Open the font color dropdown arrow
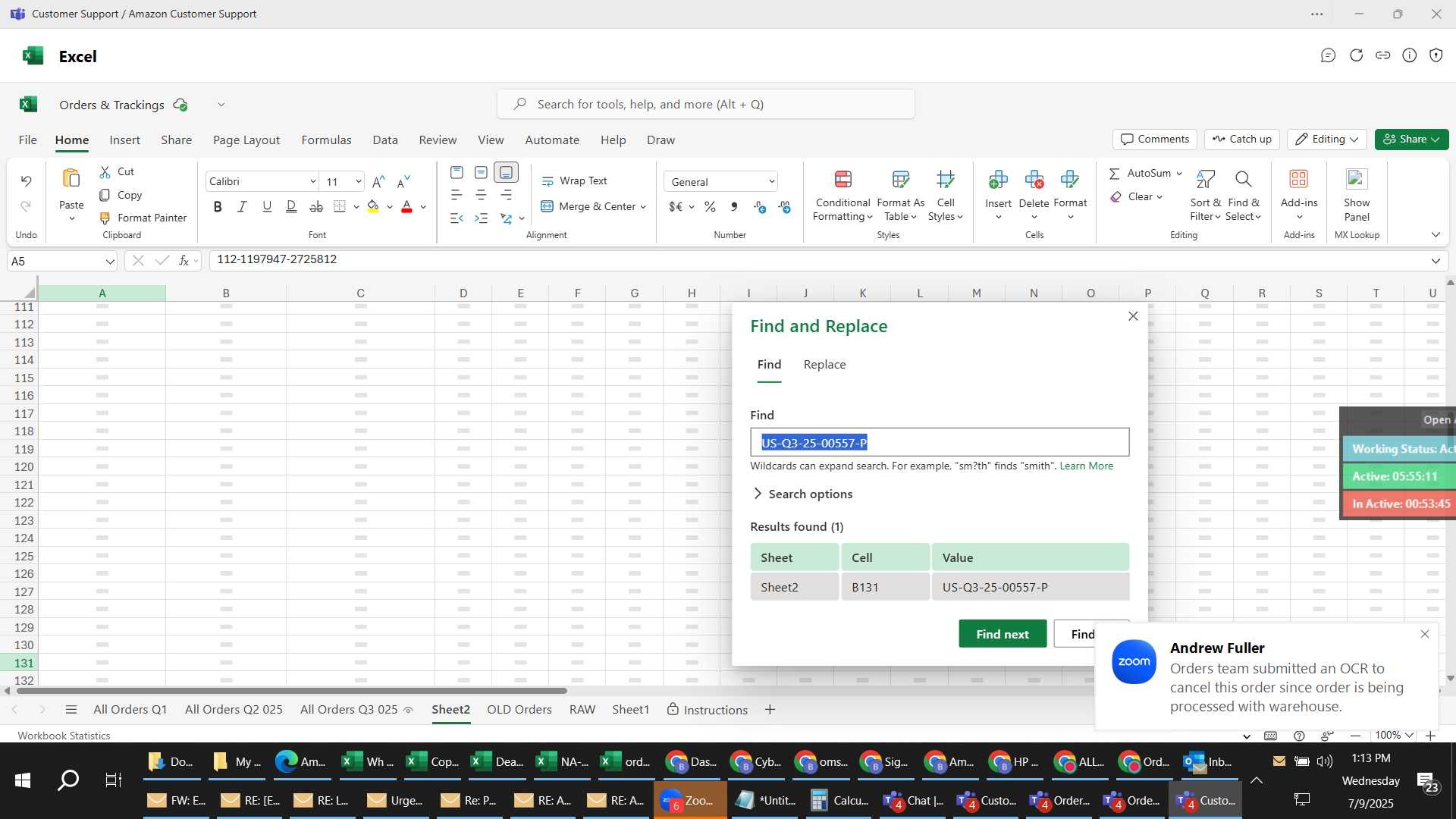The width and height of the screenshot is (1456, 819). 423,207
